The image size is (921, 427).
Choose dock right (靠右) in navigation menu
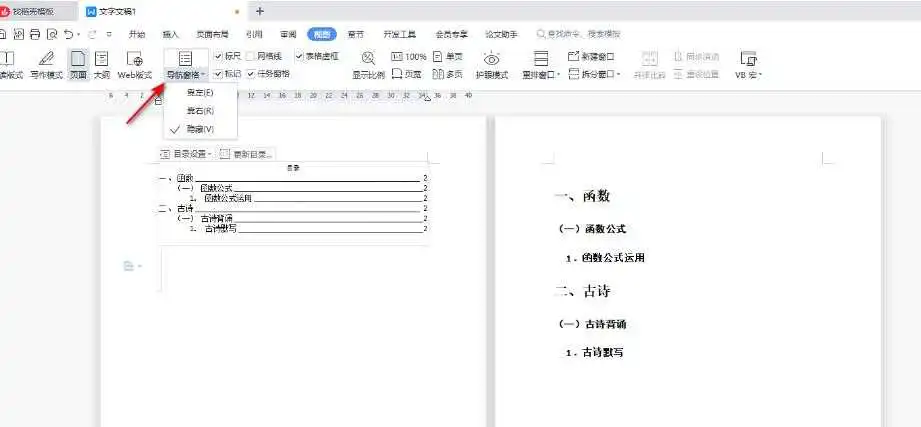point(200,110)
